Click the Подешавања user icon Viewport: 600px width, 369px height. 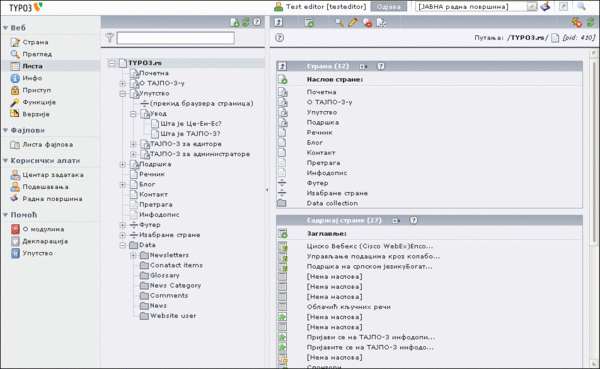tap(15, 187)
